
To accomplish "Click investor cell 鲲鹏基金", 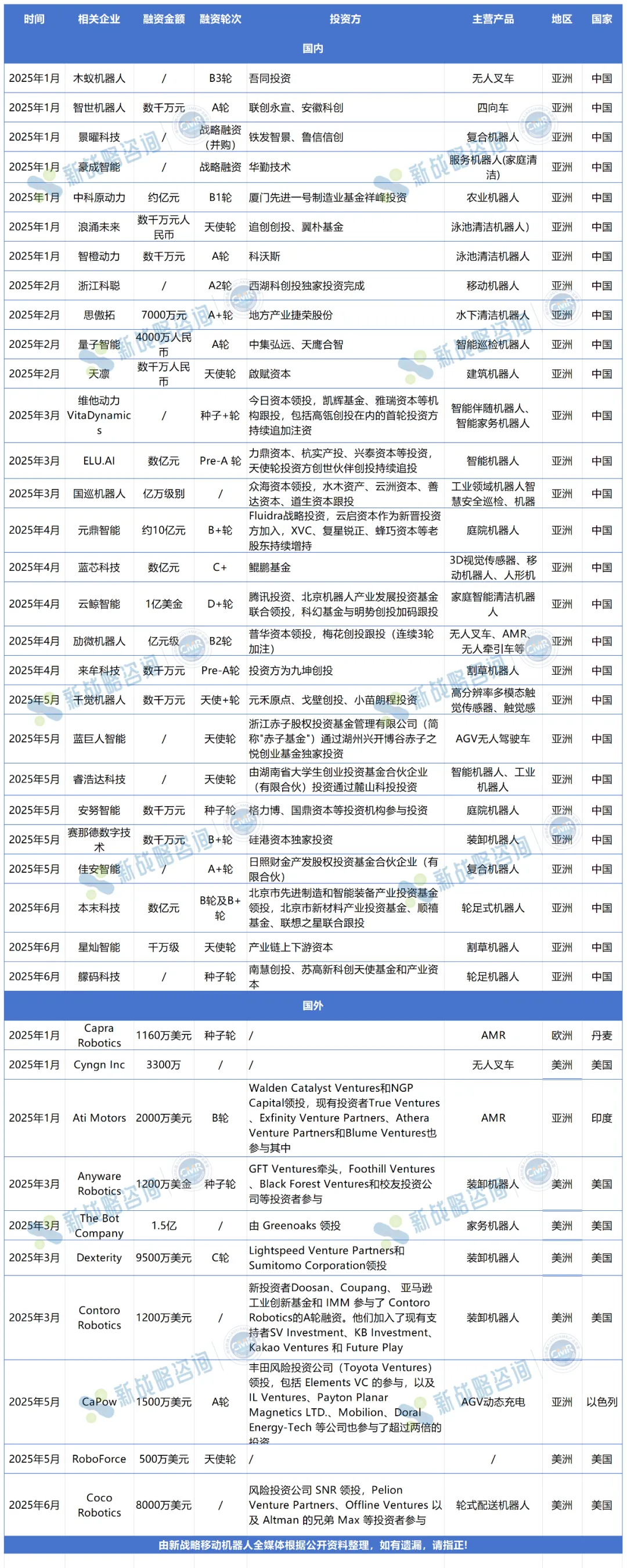I will [270, 567].
